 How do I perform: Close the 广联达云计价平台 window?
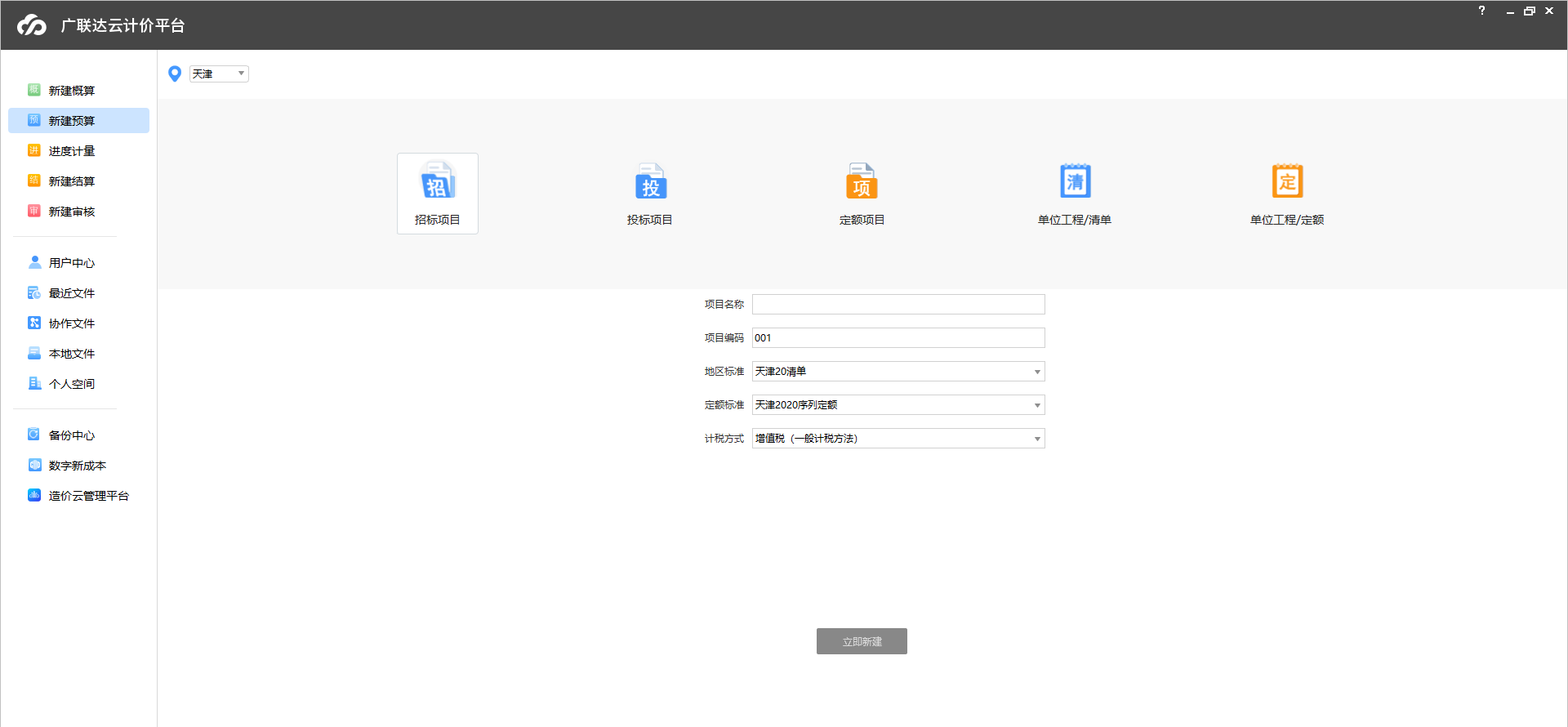point(1549,11)
